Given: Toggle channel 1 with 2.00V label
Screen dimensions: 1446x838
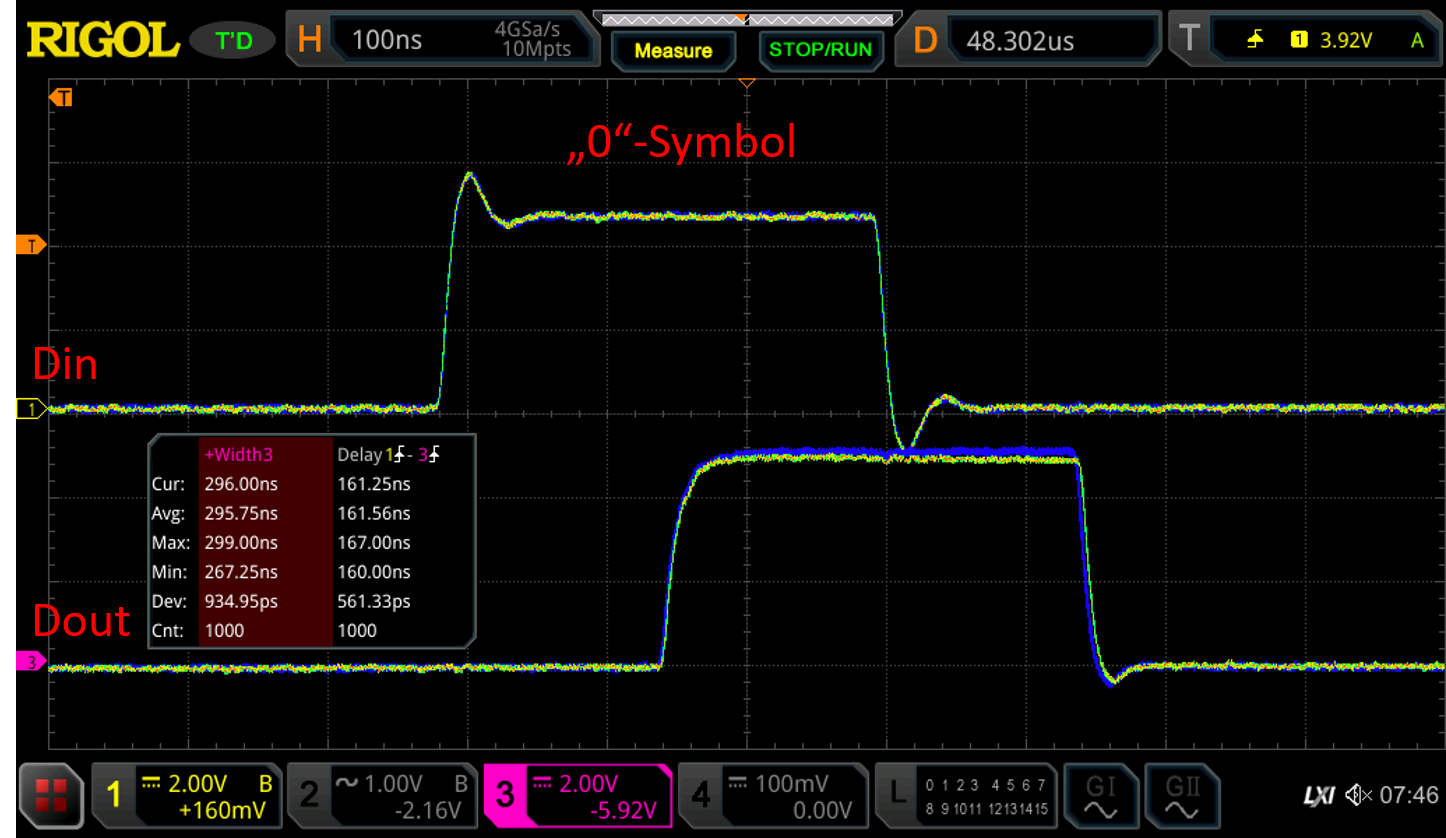Looking at the screenshot, I should click(186, 795).
